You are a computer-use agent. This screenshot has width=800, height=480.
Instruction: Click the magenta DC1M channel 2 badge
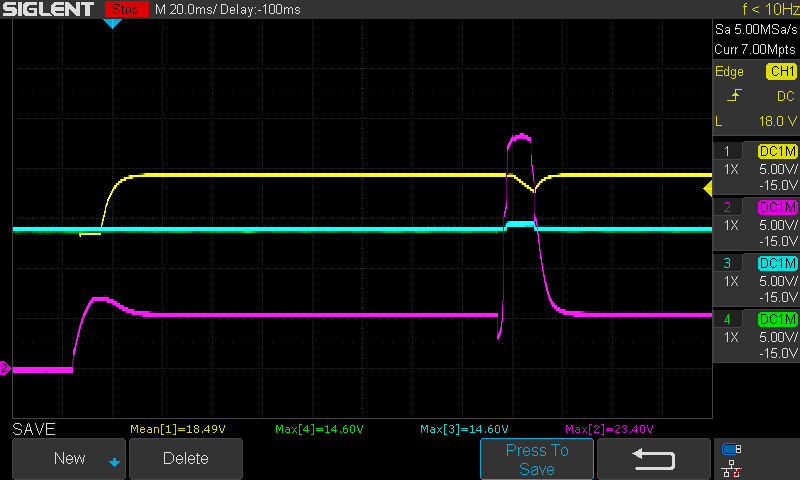click(778, 207)
